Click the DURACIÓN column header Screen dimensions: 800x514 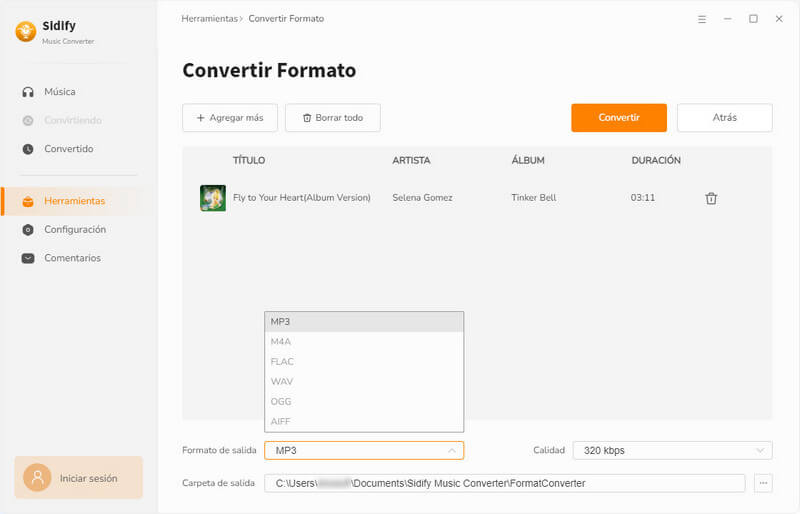point(656,160)
